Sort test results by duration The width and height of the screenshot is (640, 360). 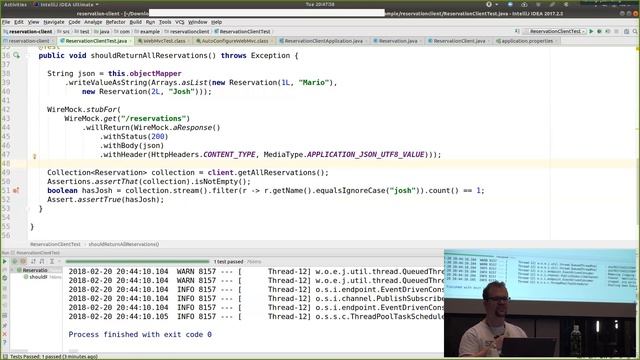[42, 261]
